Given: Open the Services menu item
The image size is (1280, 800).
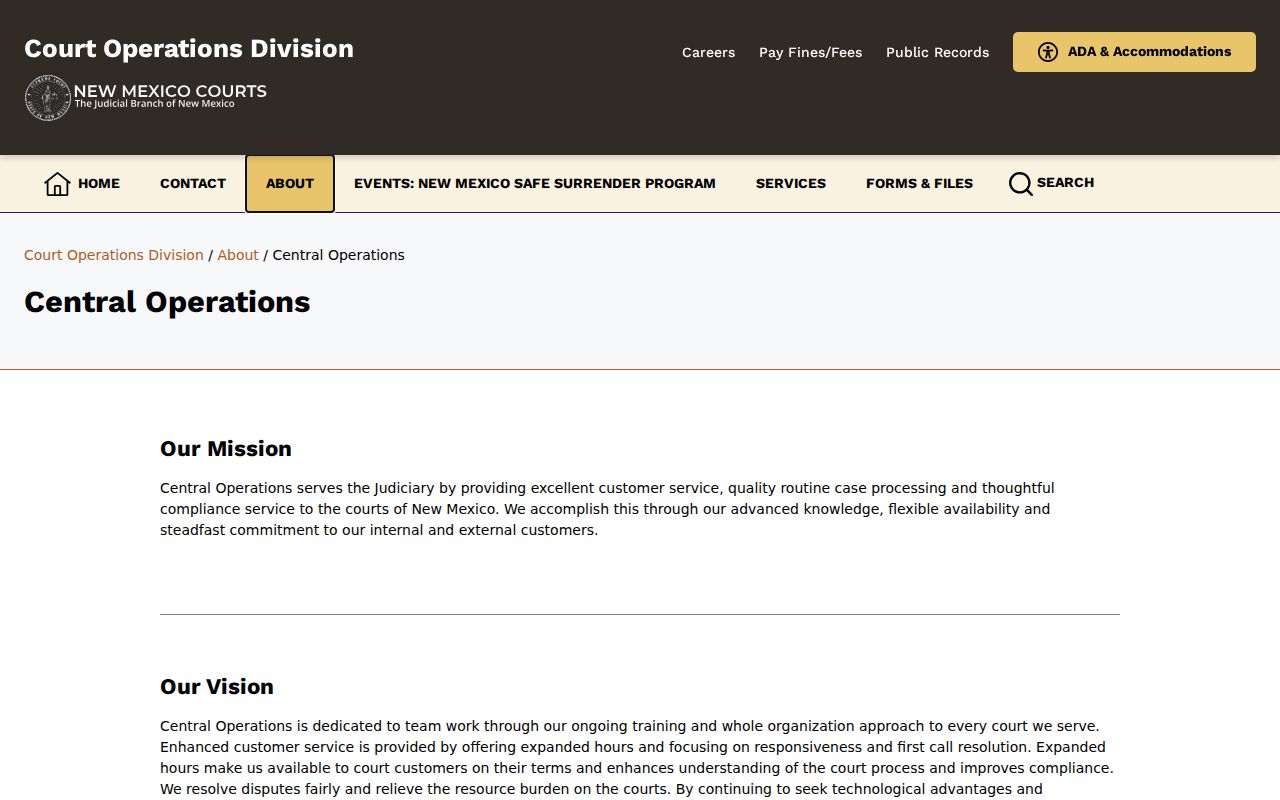Looking at the screenshot, I should (x=791, y=184).
